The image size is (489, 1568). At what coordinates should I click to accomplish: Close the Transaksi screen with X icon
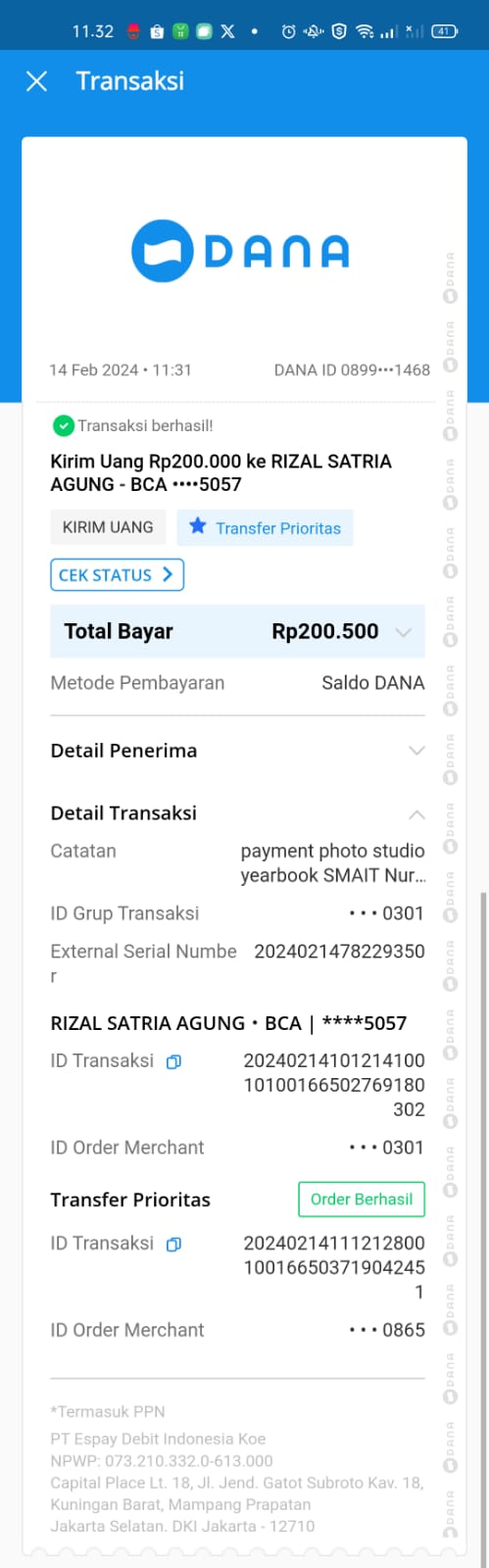click(36, 81)
